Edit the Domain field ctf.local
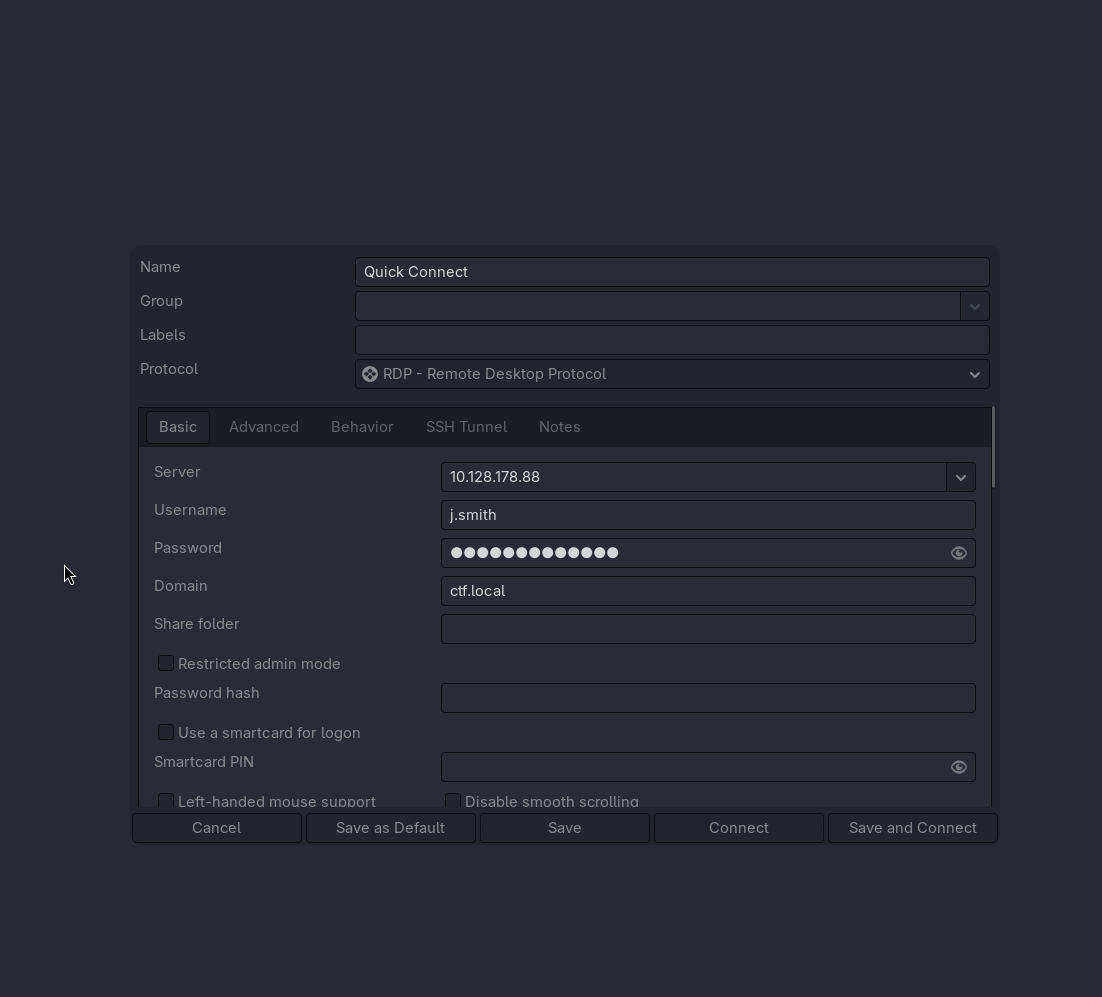The width and height of the screenshot is (1102, 997). (x=708, y=591)
